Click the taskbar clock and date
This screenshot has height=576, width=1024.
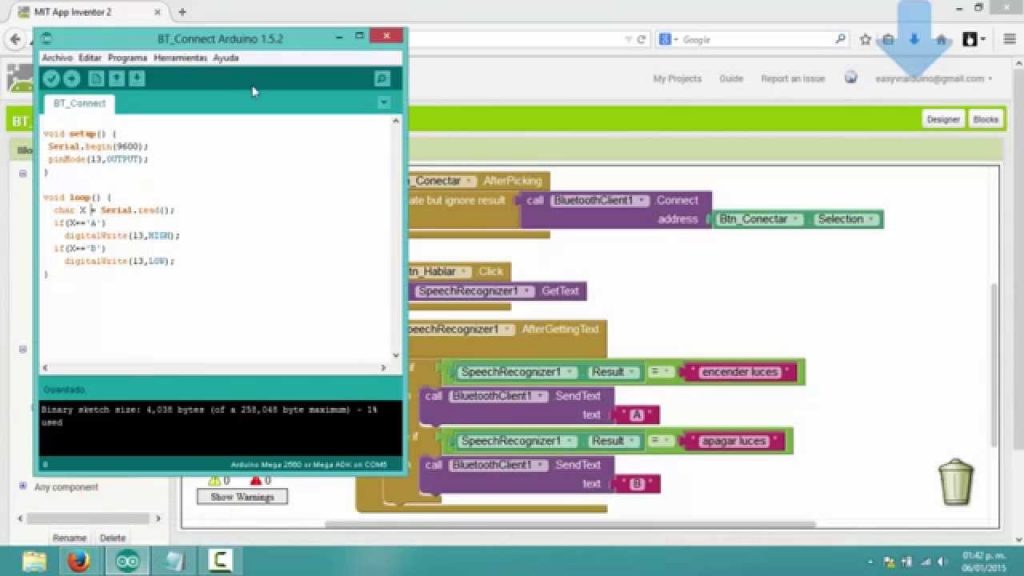point(984,562)
